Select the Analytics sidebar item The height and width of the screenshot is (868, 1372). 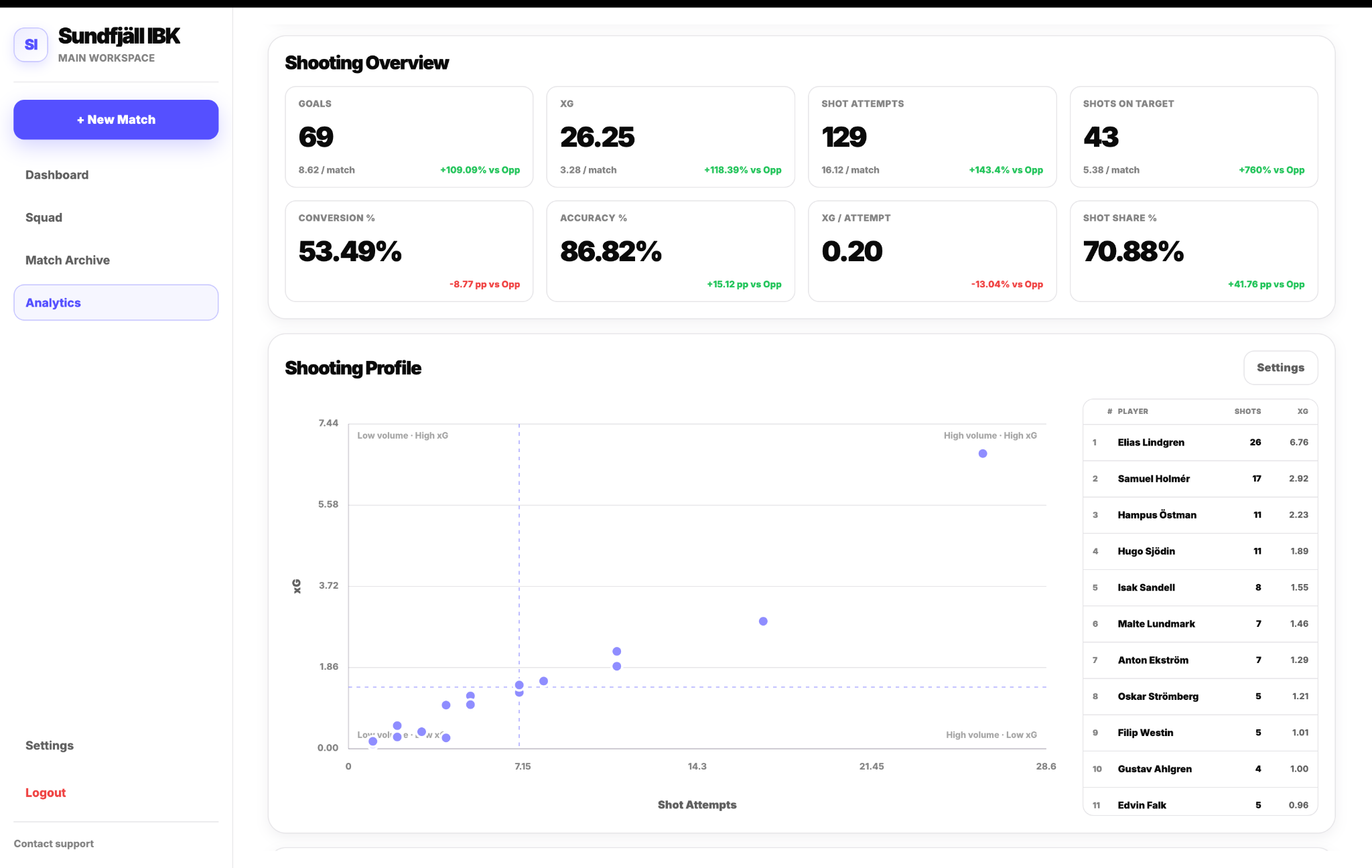(x=116, y=303)
